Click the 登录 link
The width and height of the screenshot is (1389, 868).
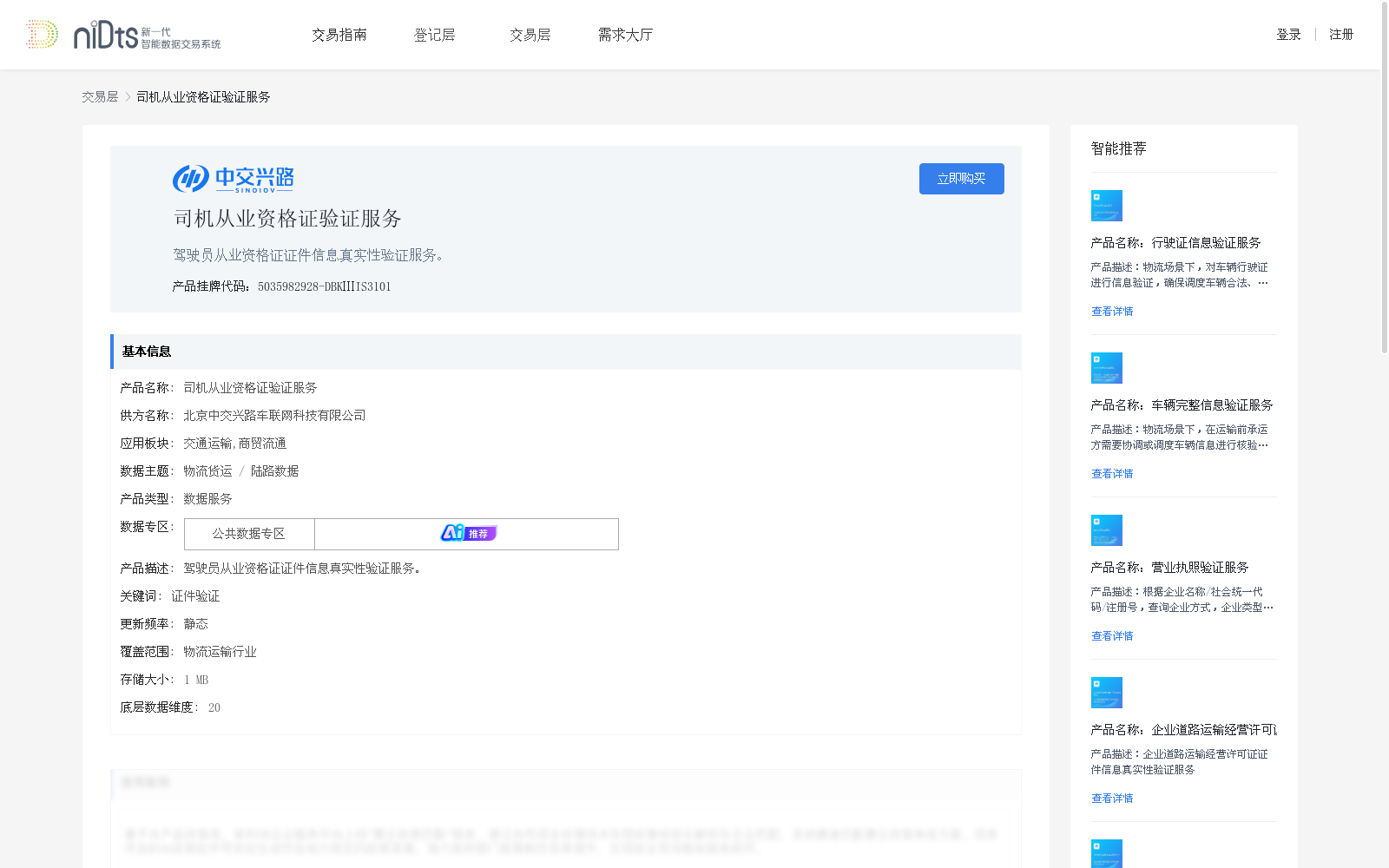click(1288, 35)
